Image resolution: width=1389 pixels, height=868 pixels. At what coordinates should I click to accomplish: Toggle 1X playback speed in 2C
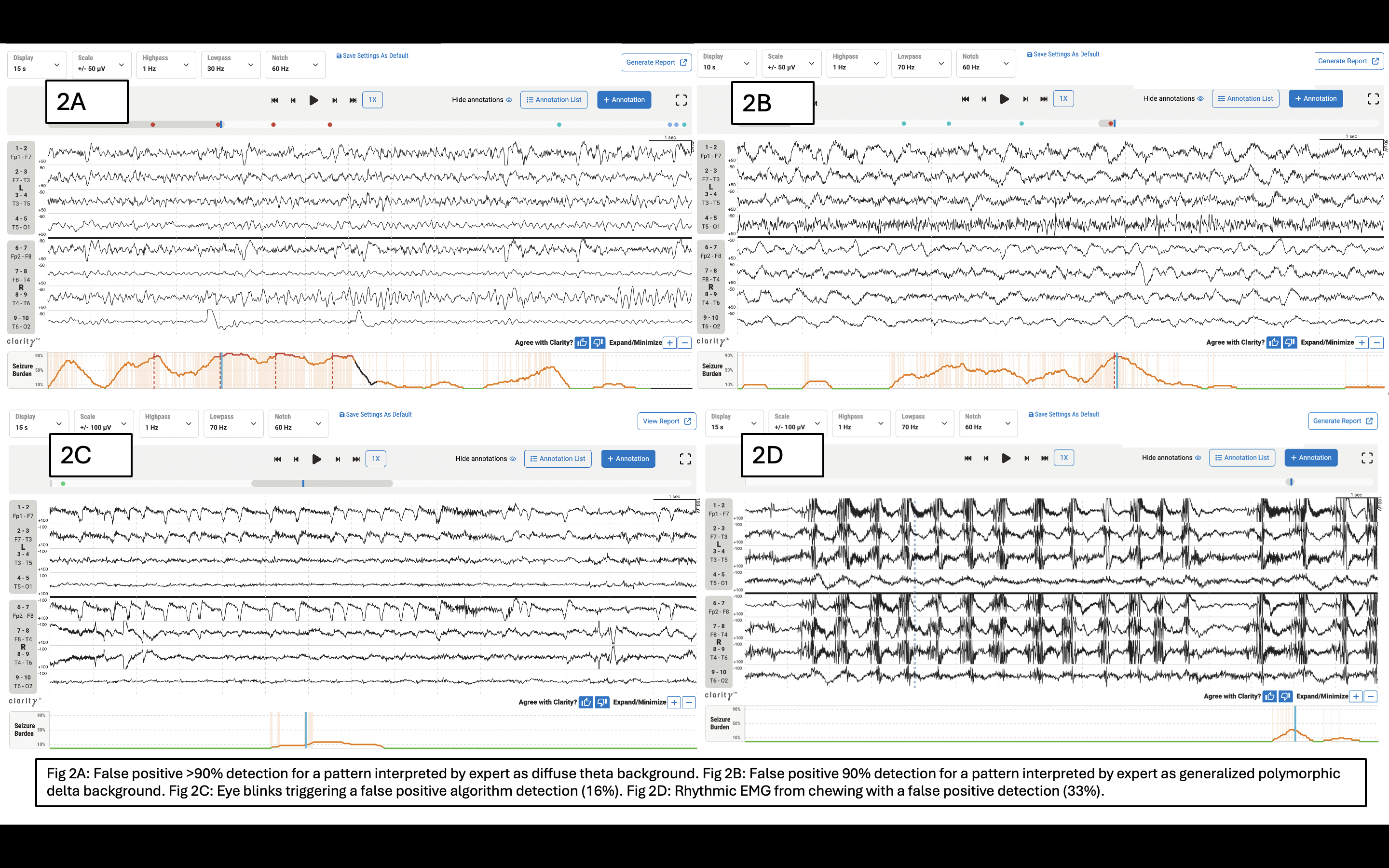pos(375,459)
